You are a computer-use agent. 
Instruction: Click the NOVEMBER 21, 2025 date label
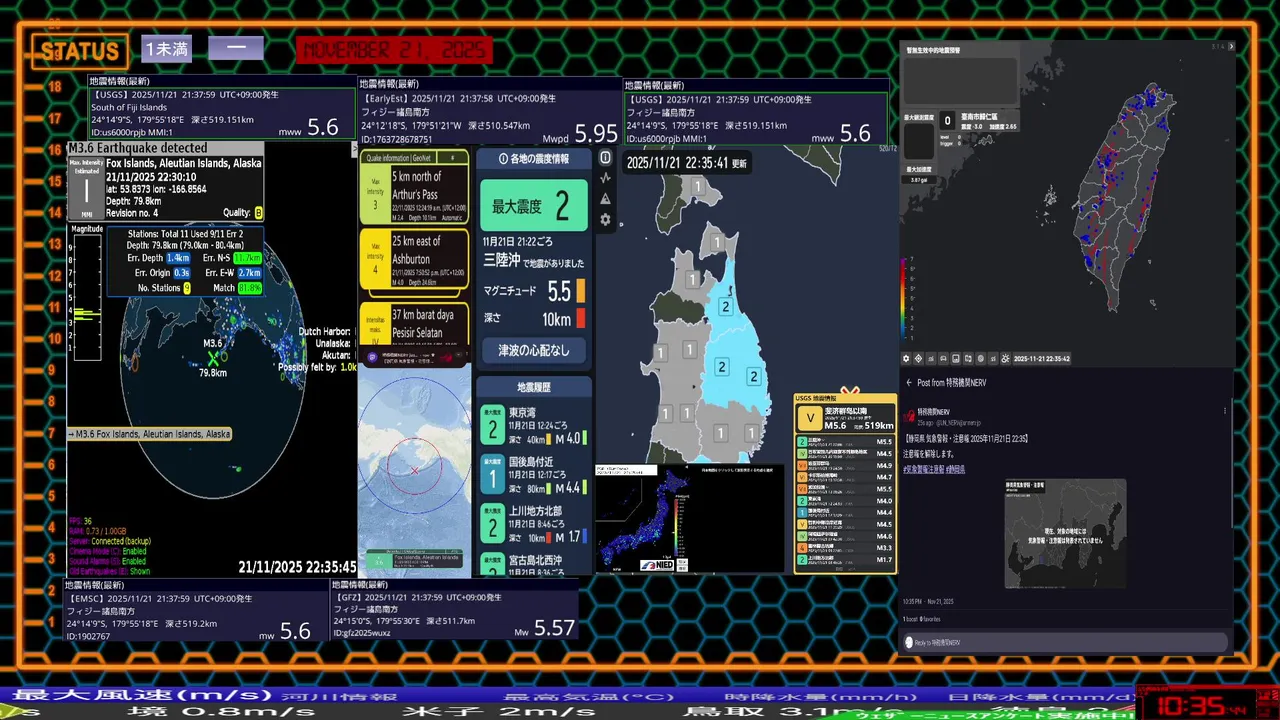tap(394, 50)
